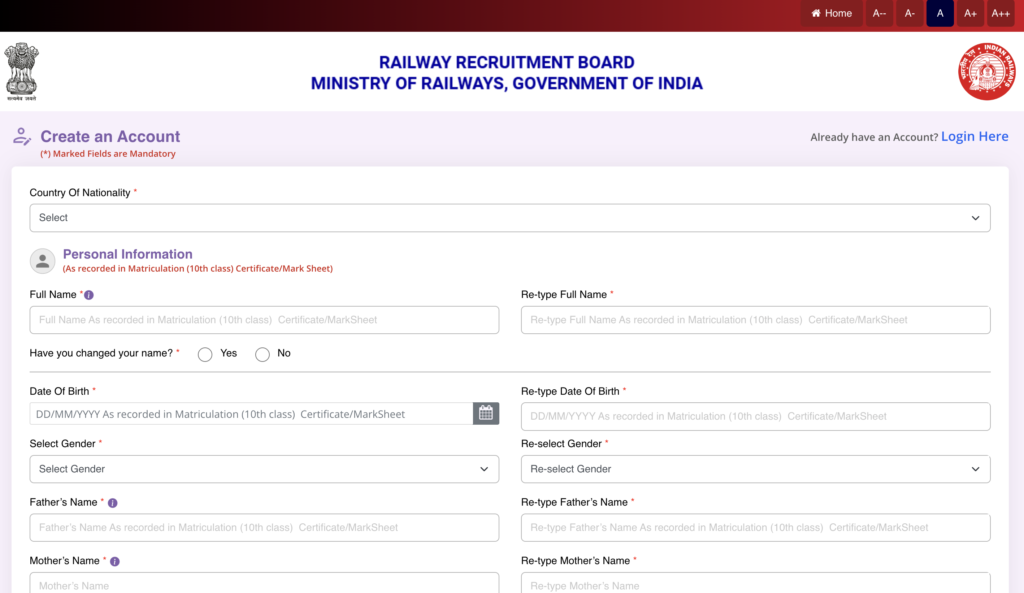The image size is (1024, 593).
Task: Choose the A- smaller font size
Action: pyautogui.click(x=910, y=13)
